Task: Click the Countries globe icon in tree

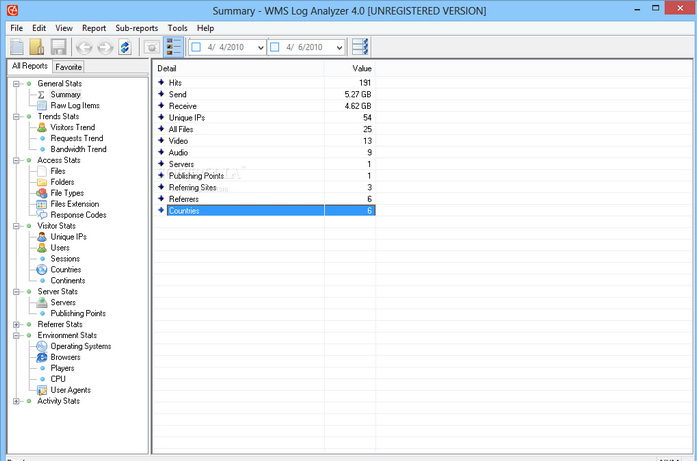Action: pos(42,270)
